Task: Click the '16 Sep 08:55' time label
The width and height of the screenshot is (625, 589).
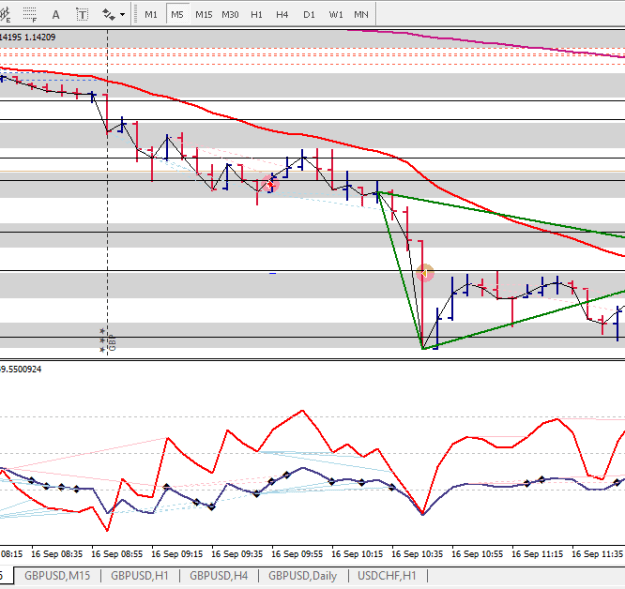Action: pyautogui.click(x=117, y=554)
